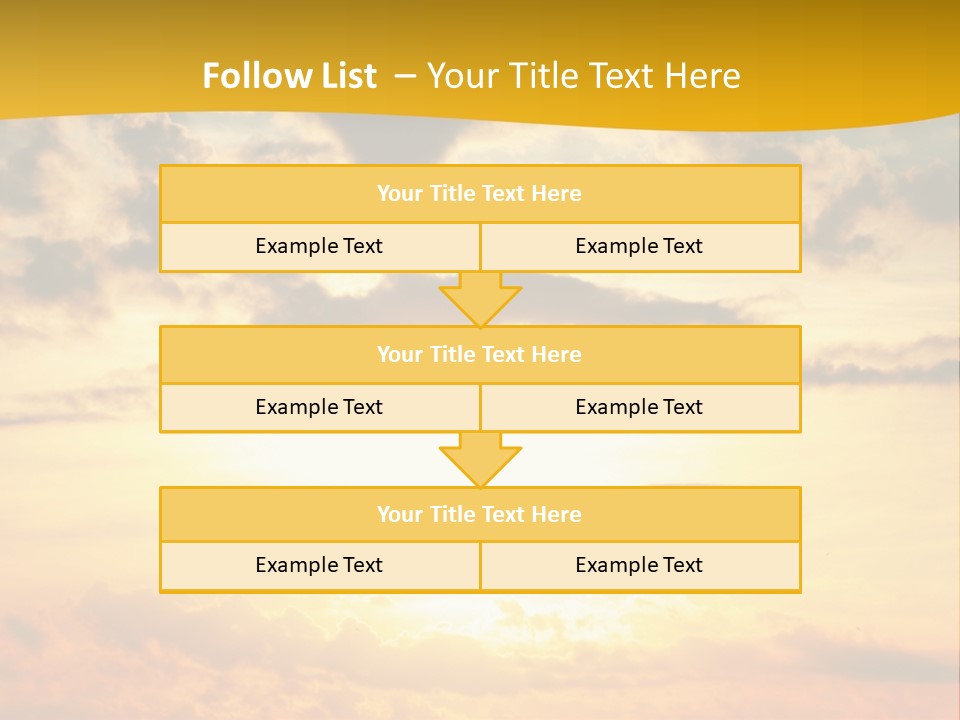This screenshot has height=720, width=960.
Task: Click middle-left 'Example Text' cell
Action: point(319,407)
